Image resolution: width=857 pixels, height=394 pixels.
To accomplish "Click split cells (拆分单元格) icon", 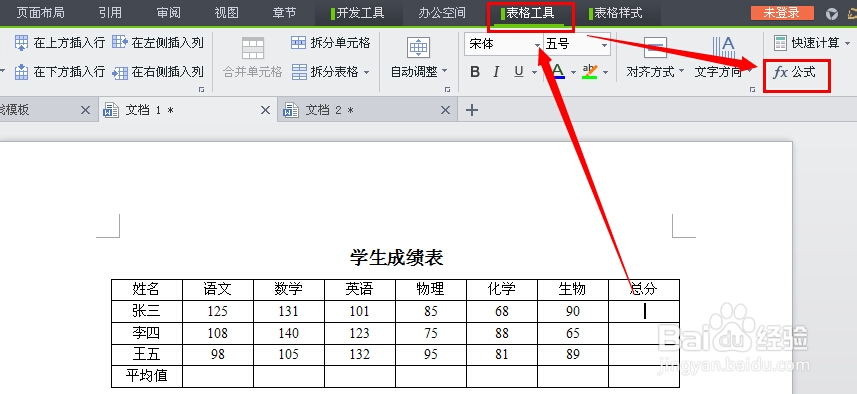I will [x=298, y=43].
